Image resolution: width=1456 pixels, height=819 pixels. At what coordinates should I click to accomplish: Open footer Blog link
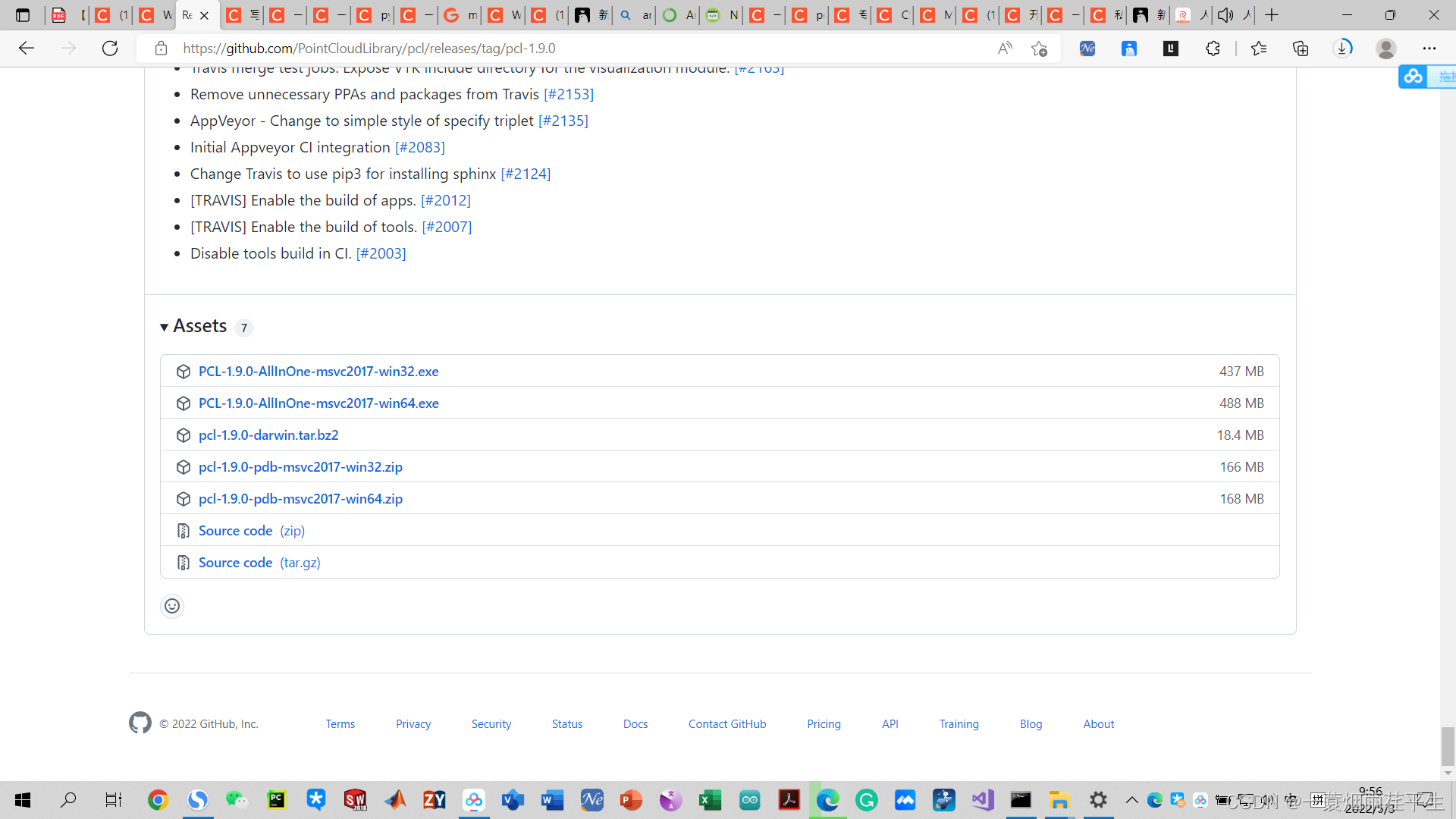(1031, 724)
